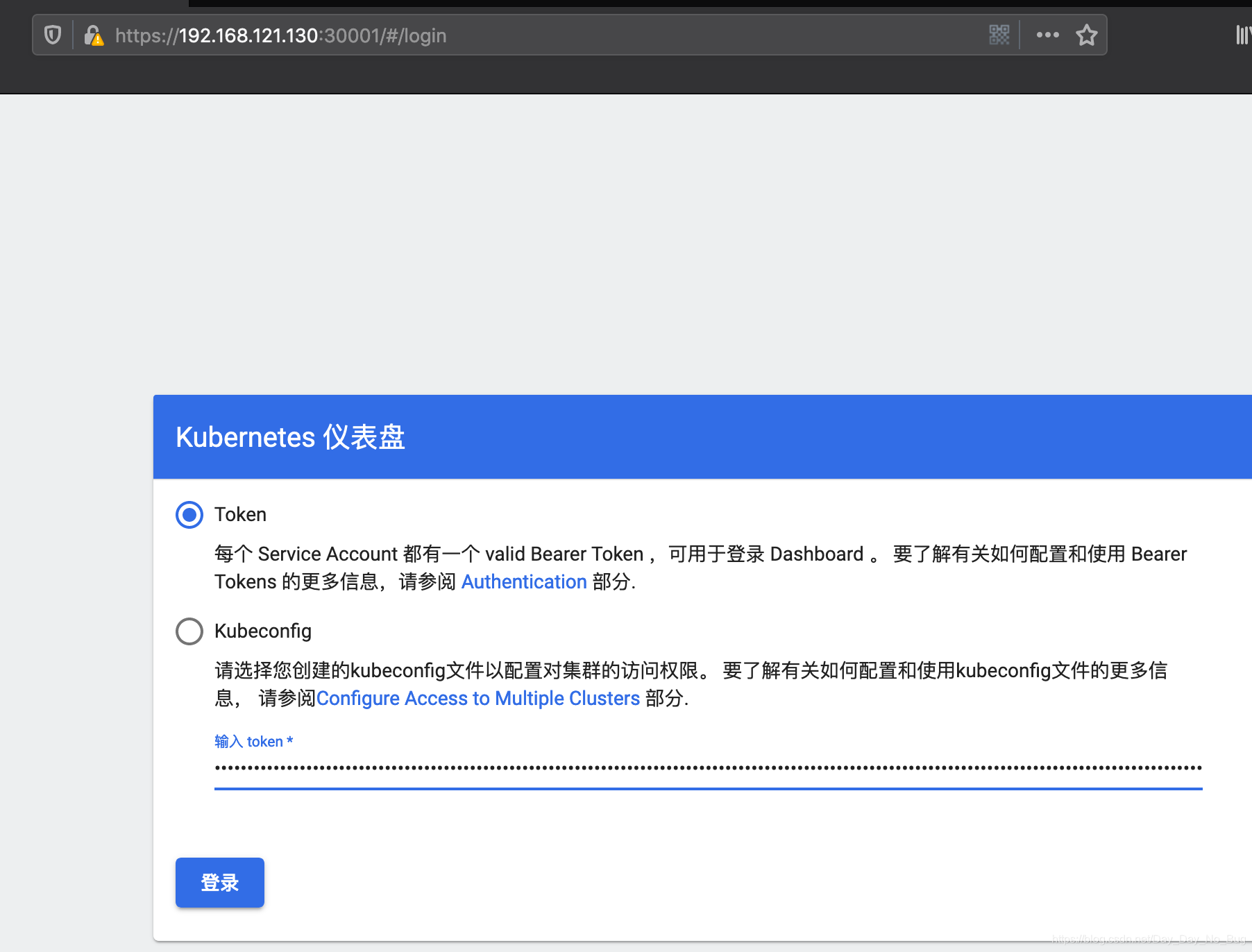Viewport: 1252px width, 952px height.
Task: Bookmark this page with the star icon
Action: click(x=1087, y=35)
